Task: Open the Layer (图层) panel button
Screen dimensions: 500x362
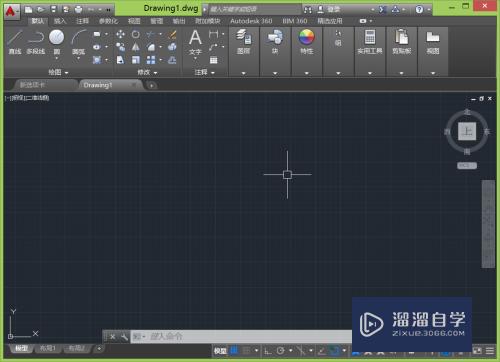Action: click(243, 41)
